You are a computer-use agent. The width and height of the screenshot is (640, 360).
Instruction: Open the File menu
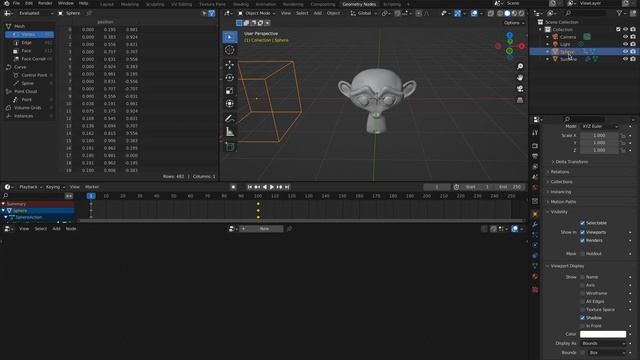16,3
